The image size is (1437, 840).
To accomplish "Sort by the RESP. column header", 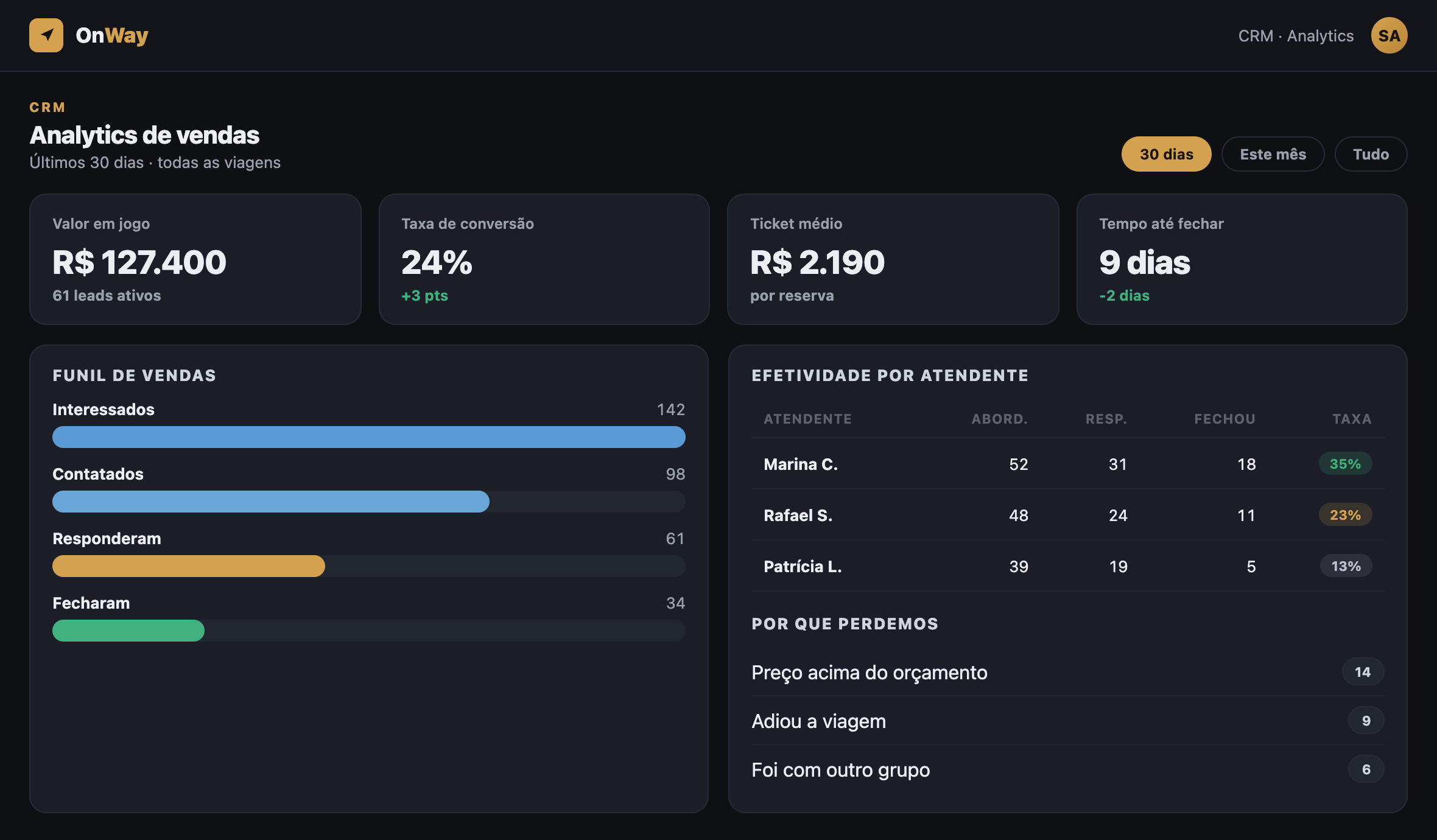I will click(1106, 419).
